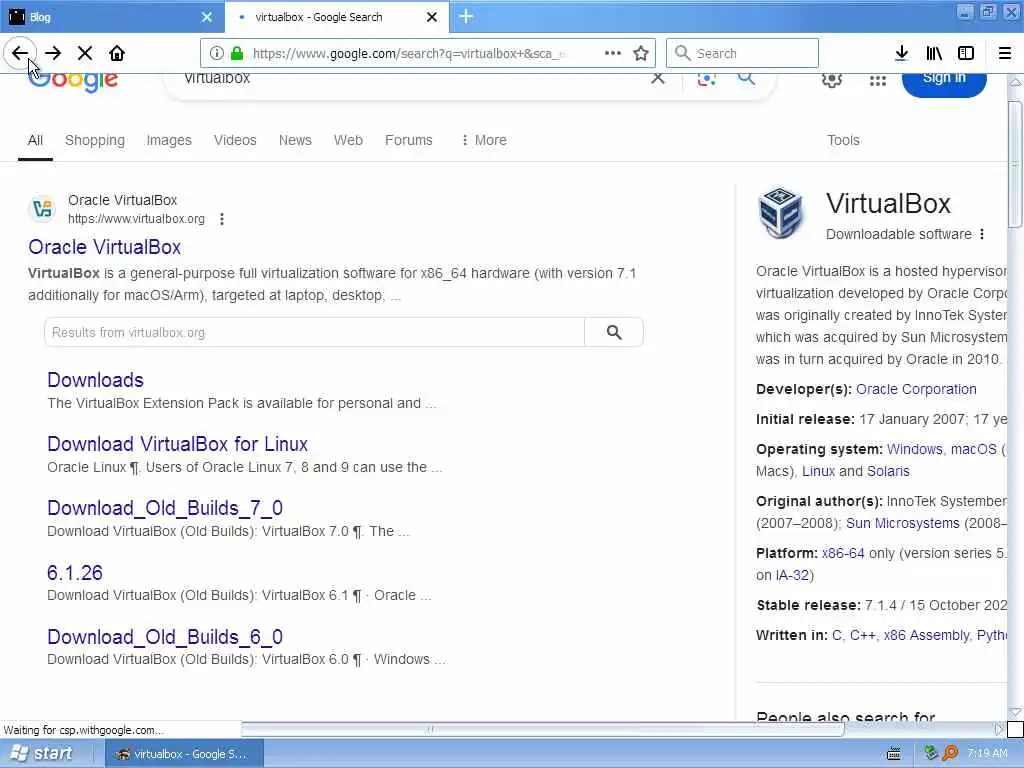Bookmark this page with the star icon

(x=641, y=53)
